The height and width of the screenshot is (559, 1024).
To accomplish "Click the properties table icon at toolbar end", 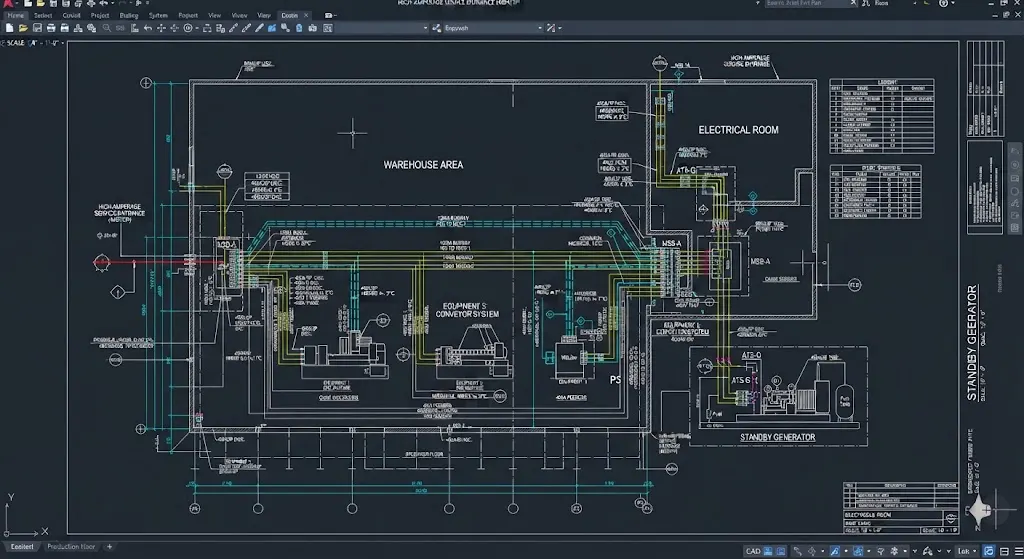I will [327, 28].
